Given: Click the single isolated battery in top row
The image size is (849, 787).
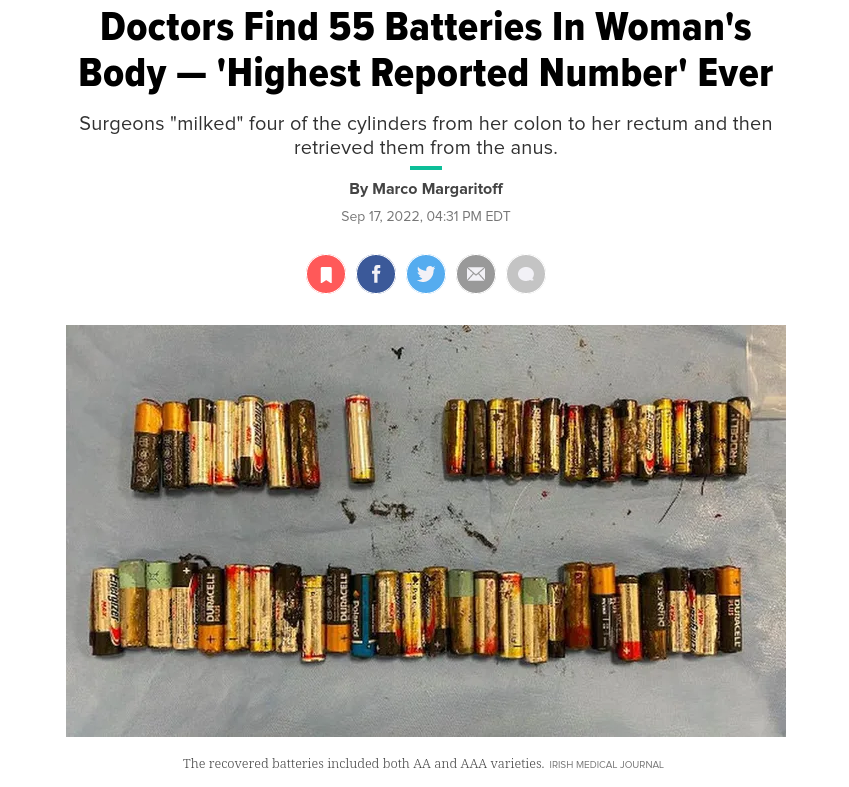Looking at the screenshot, I should click(x=360, y=438).
